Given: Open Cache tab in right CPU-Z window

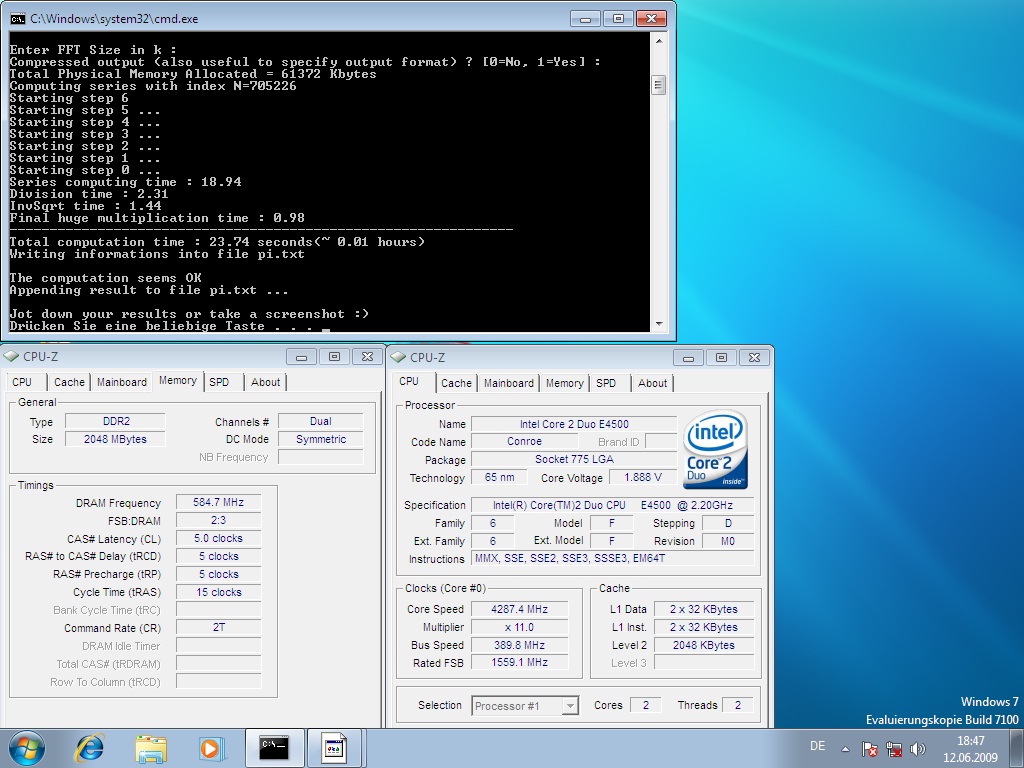Looking at the screenshot, I should click(456, 383).
